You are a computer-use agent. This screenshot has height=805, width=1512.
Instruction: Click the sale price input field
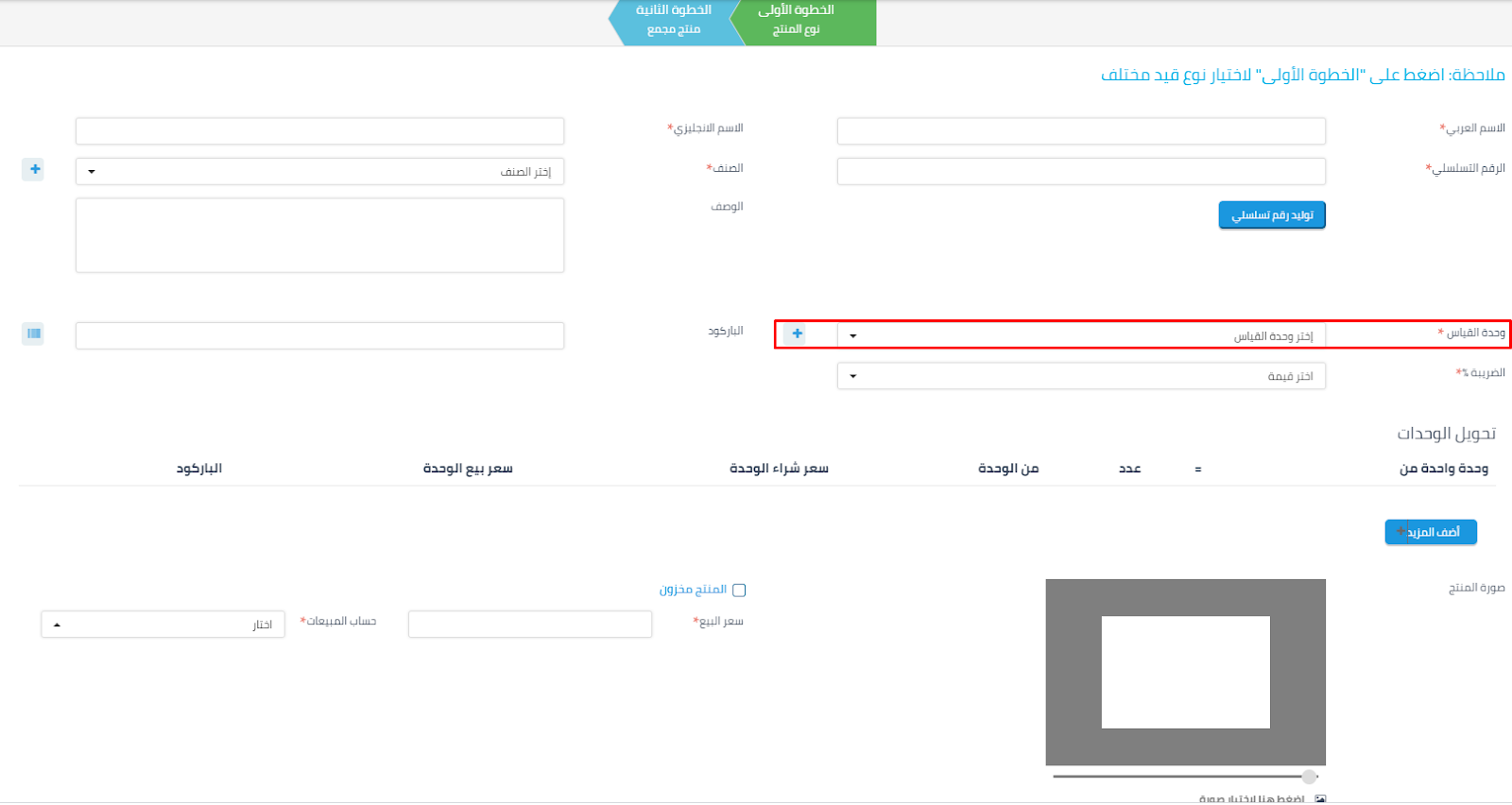tap(529, 625)
